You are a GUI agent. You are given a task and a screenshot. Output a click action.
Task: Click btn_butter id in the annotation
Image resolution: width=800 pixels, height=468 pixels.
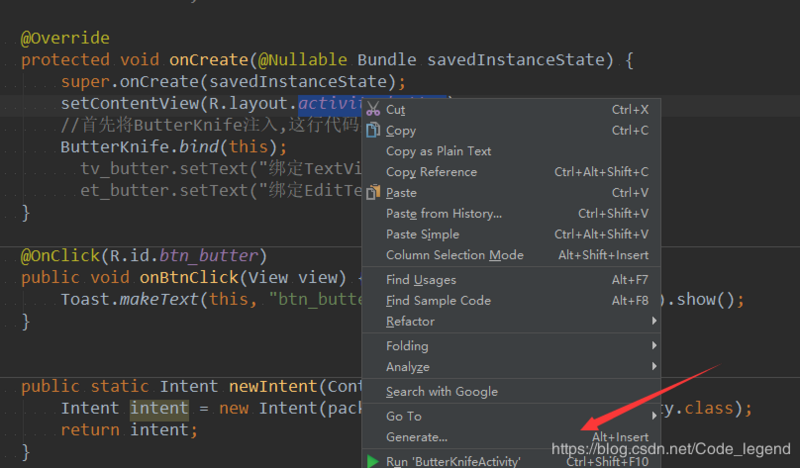pos(209,256)
